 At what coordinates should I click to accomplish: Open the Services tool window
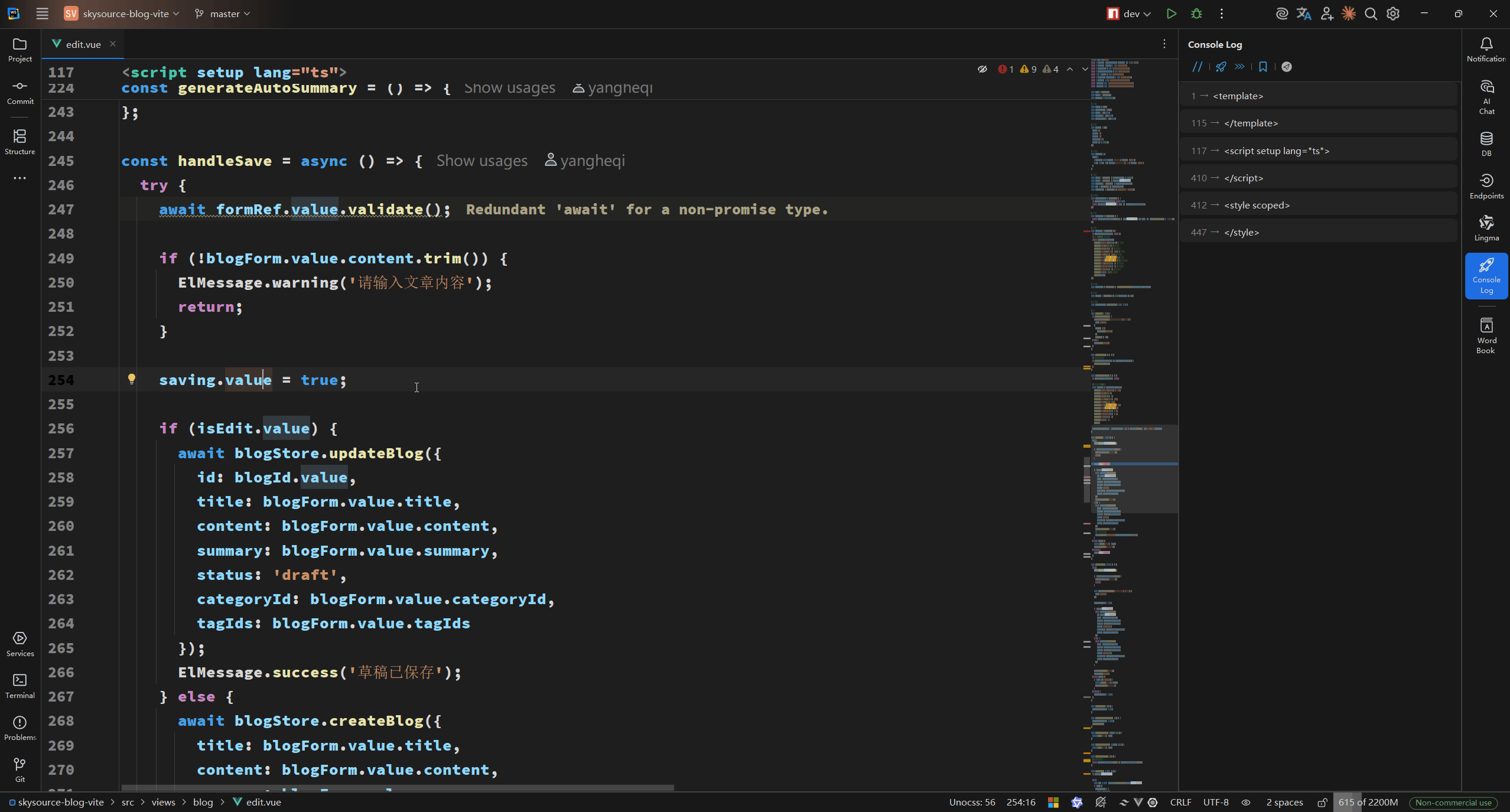20,644
